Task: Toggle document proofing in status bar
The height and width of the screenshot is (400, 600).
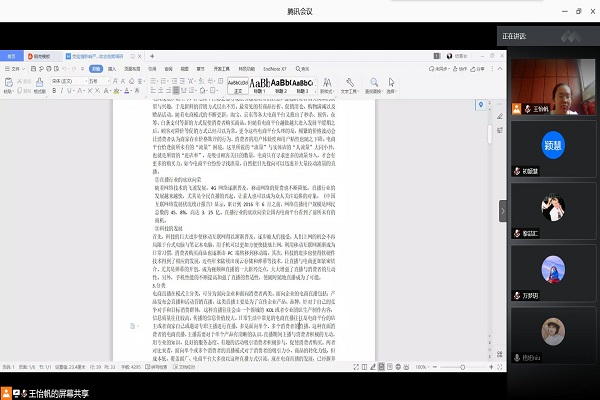Action: [x=184, y=367]
